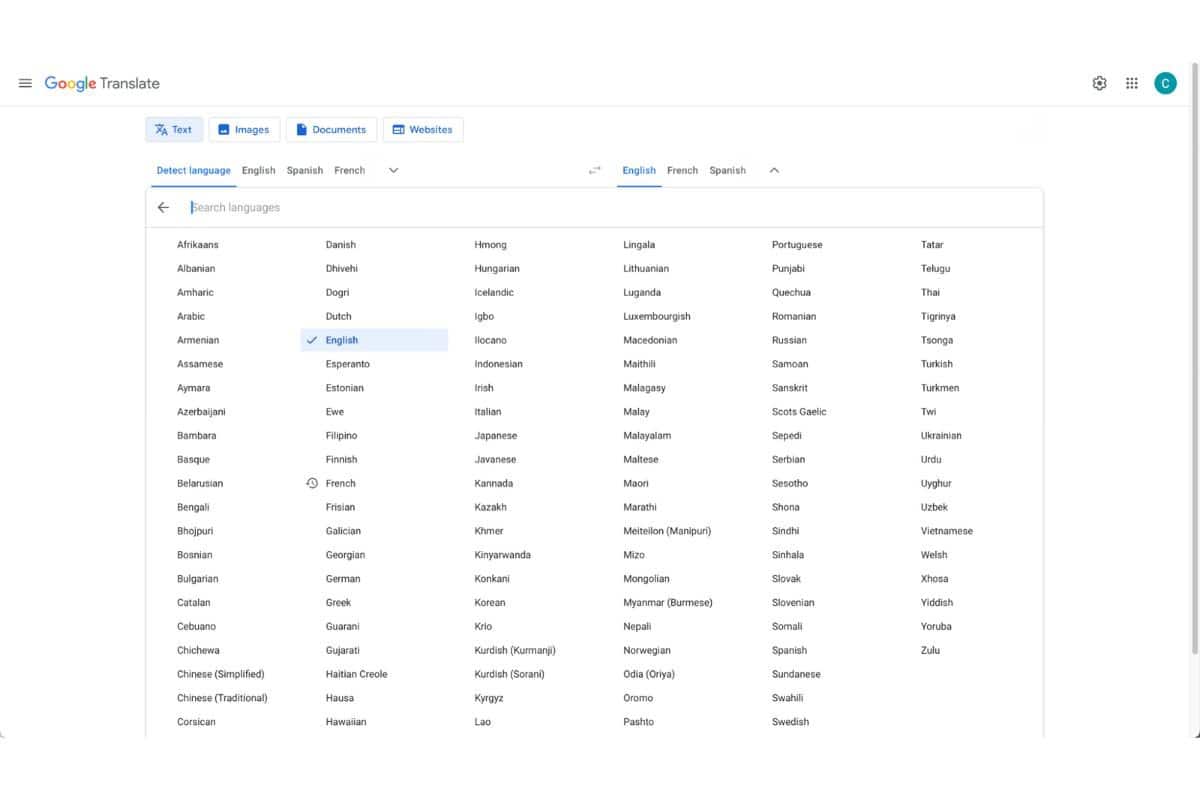Select Detect language source option
This screenshot has width=1200, height=800.
[x=193, y=170]
